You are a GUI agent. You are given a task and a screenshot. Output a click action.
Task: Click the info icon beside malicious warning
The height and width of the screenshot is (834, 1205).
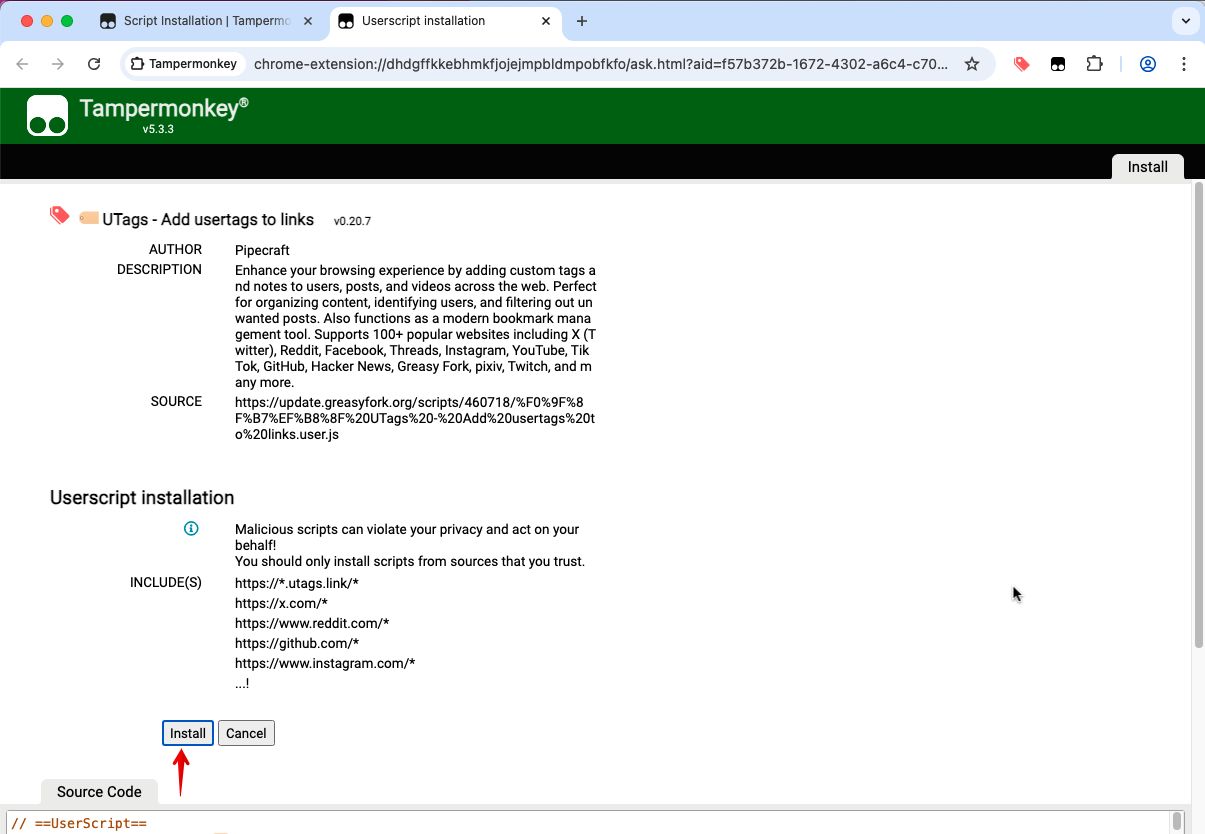pos(191,528)
